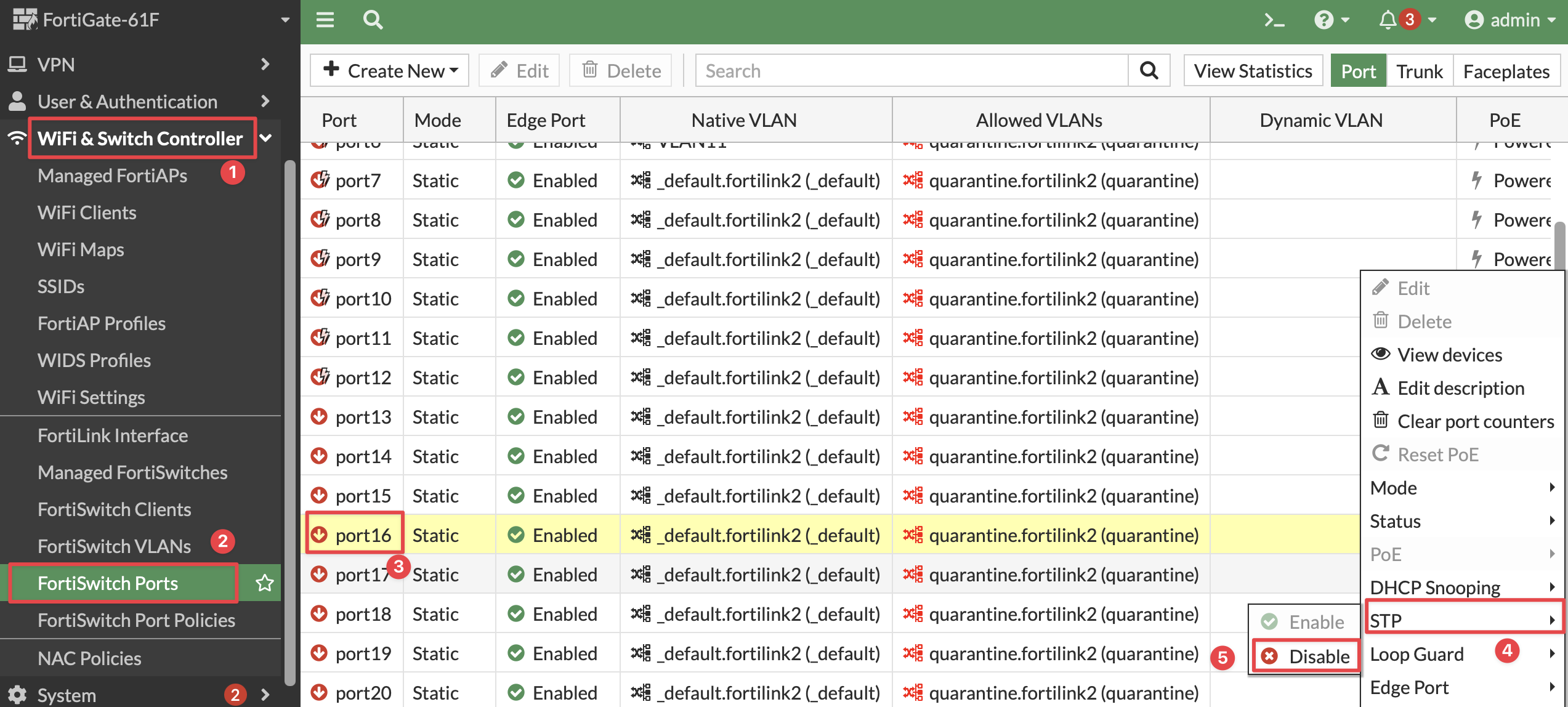Click the Search input field
The image size is (1568, 707).
[911, 71]
